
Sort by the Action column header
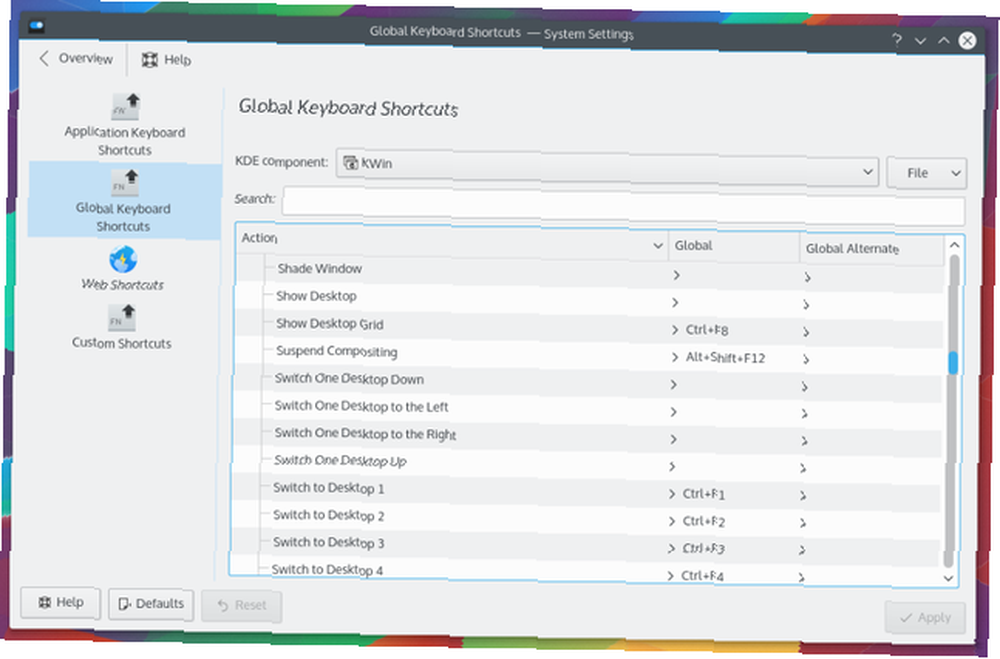tap(452, 241)
